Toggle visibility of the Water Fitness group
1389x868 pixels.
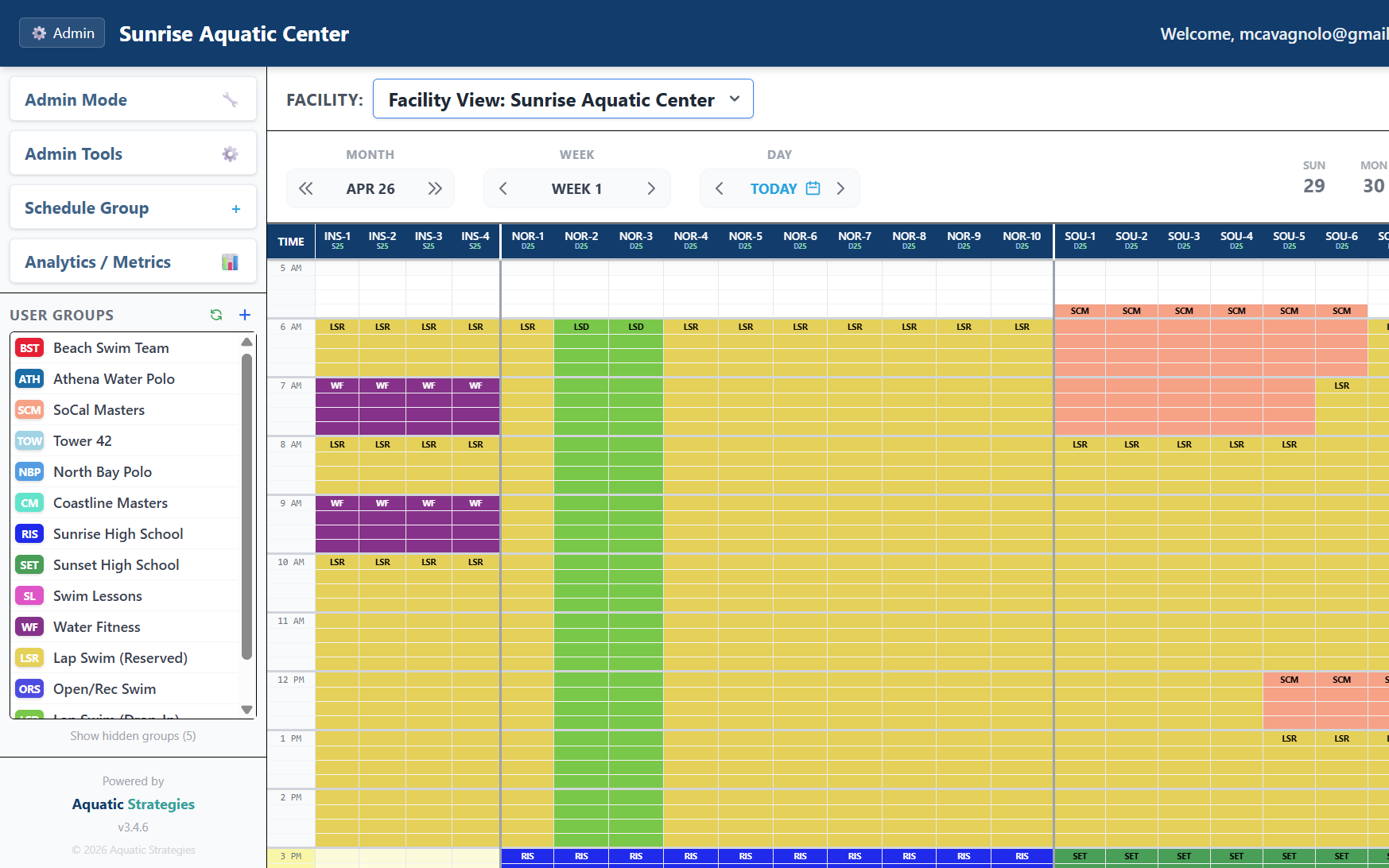click(29, 626)
